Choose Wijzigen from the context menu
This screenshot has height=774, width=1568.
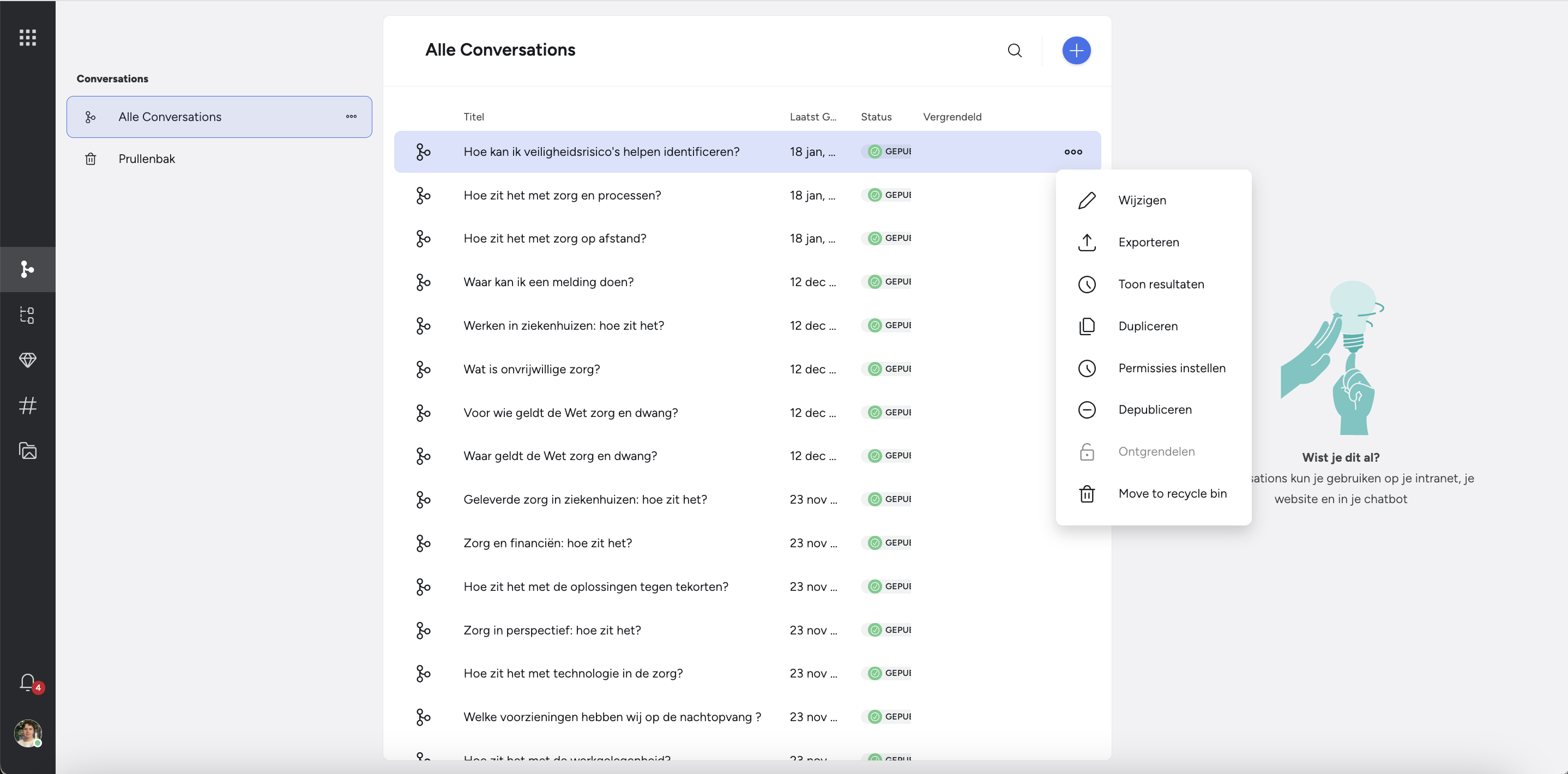tap(1141, 200)
